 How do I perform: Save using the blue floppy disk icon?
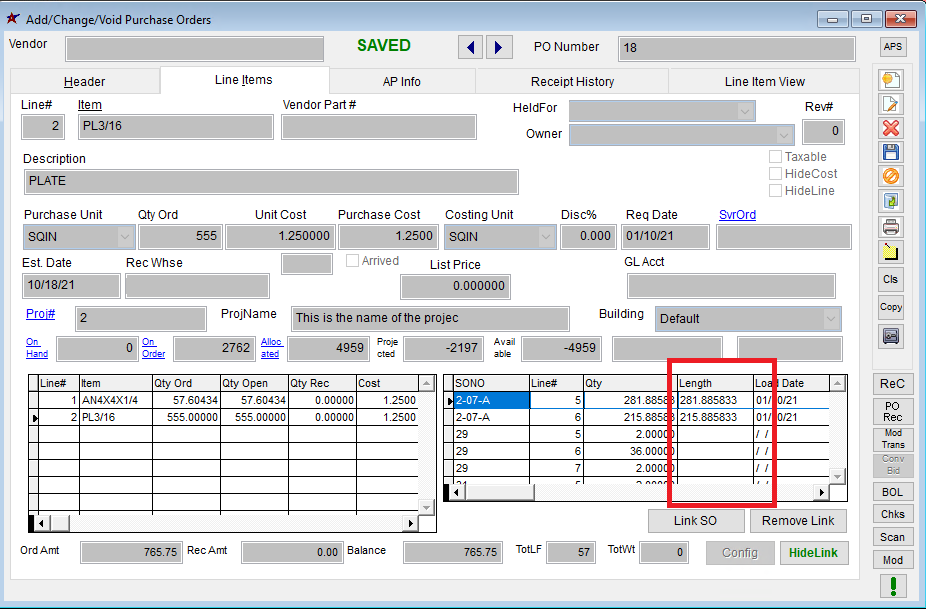coord(891,153)
